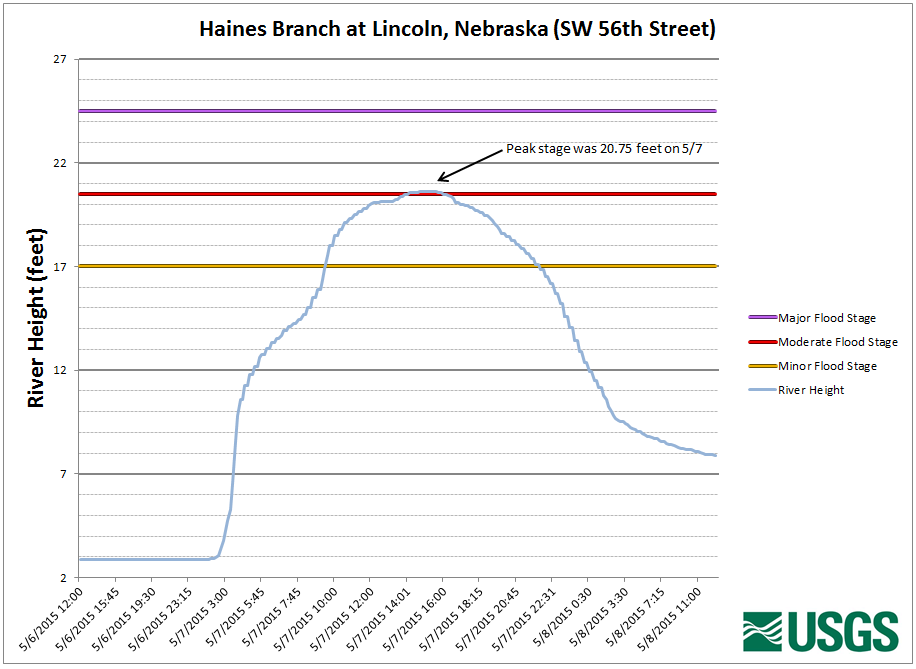The image size is (916, 669).
Task: Click the x-axis label 5/7/2015 18:15
Action: 450,620
